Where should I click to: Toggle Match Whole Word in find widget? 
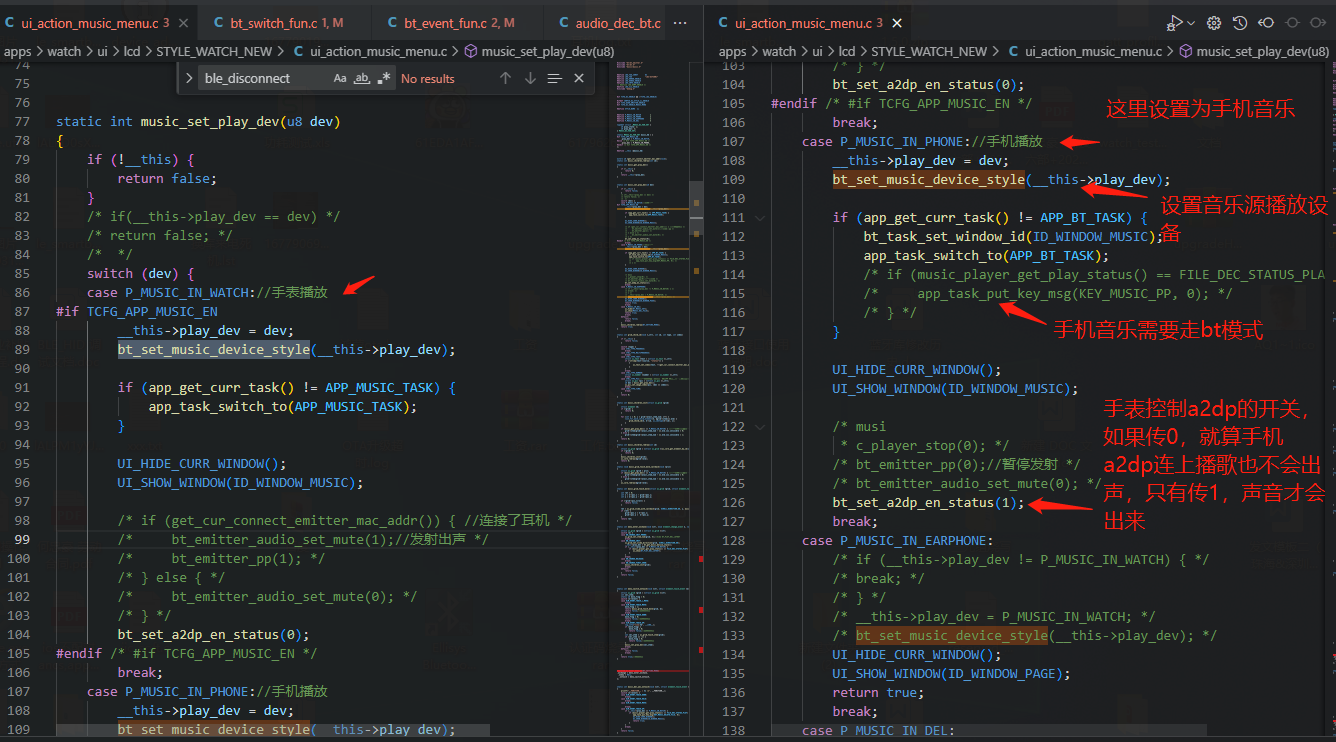pyautogui.click(x=362, y=78)
